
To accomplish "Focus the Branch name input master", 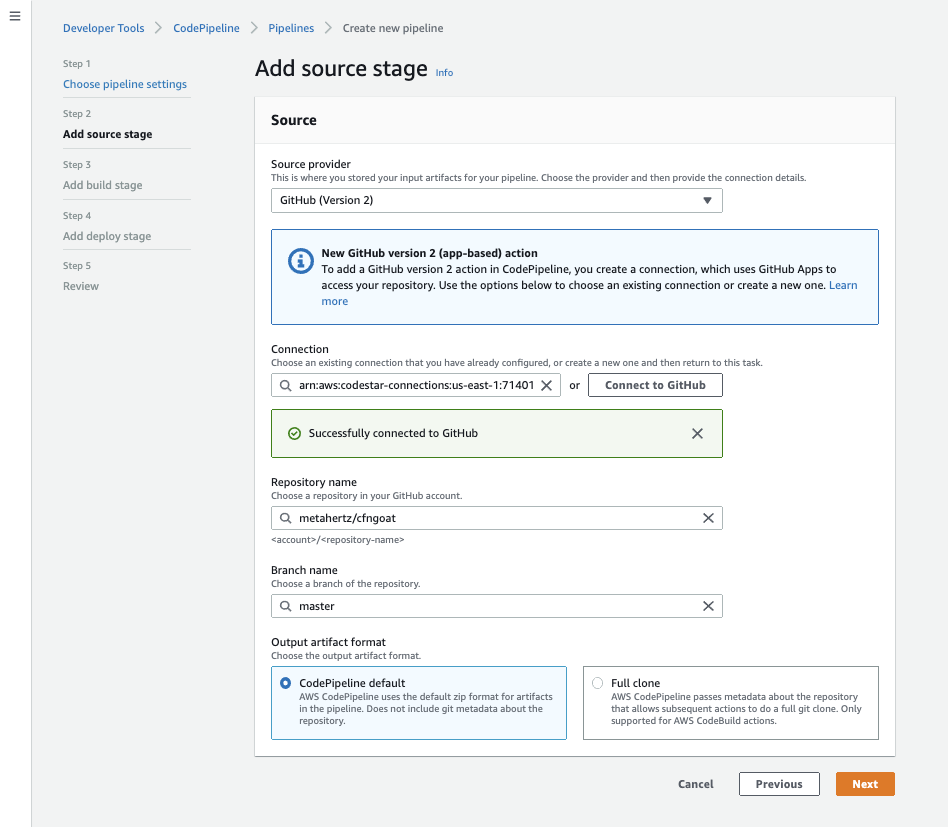I will 496,606.
